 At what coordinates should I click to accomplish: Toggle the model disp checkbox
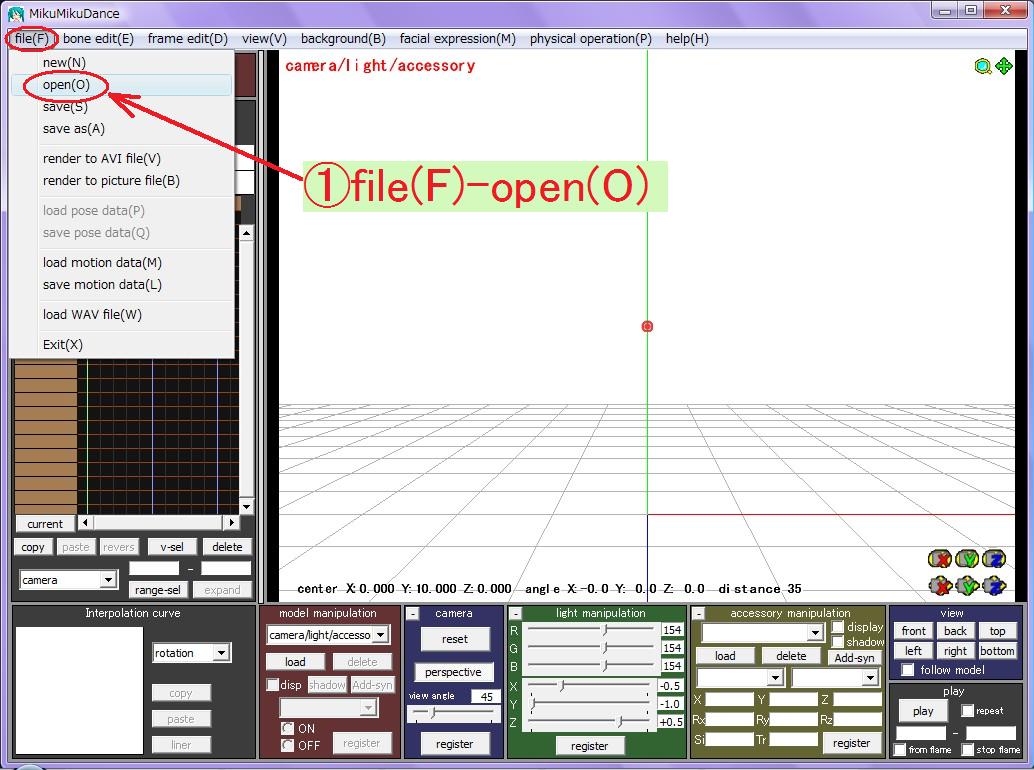pos(272,685)
